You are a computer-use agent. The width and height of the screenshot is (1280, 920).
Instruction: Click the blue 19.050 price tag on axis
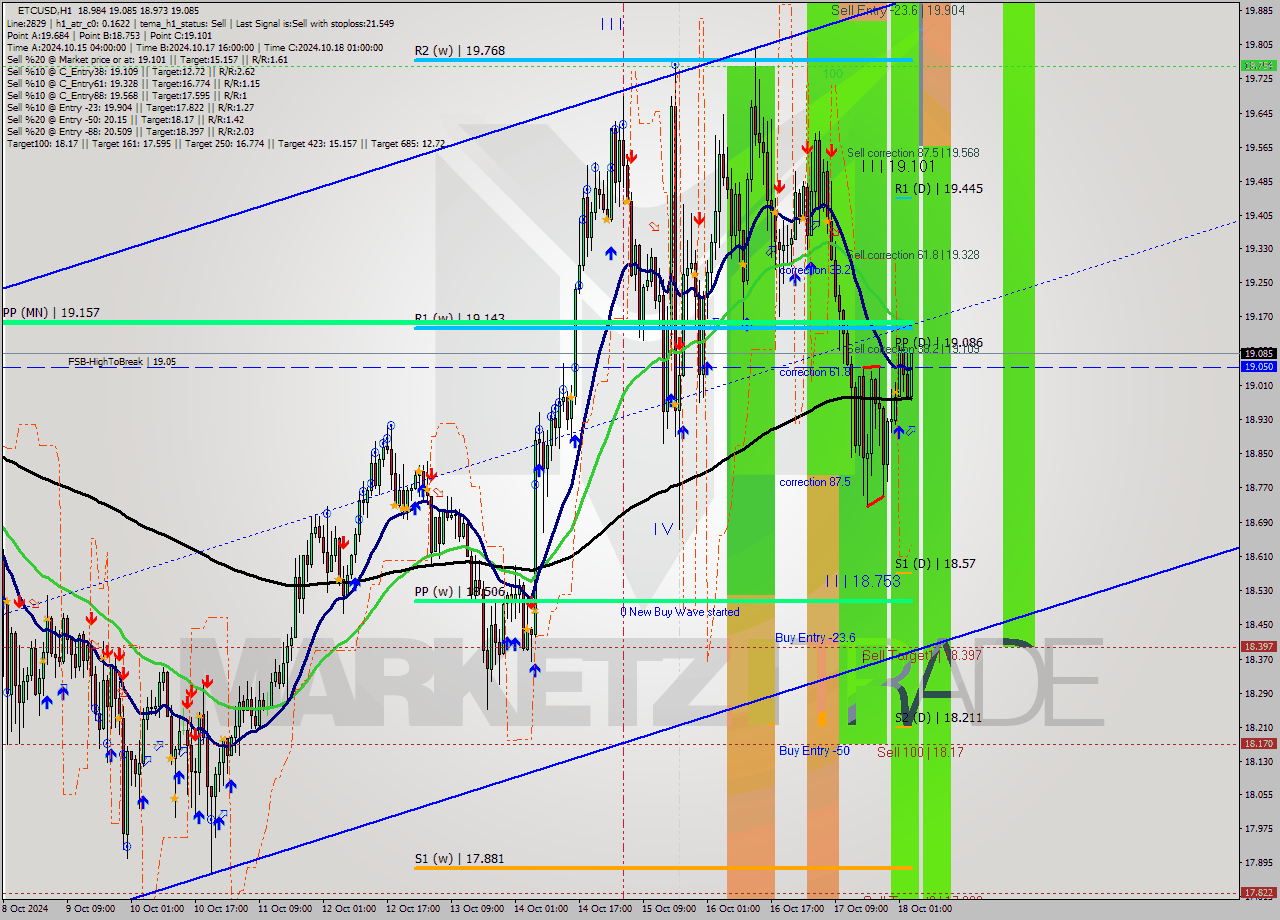click(x=1258, y=367)
